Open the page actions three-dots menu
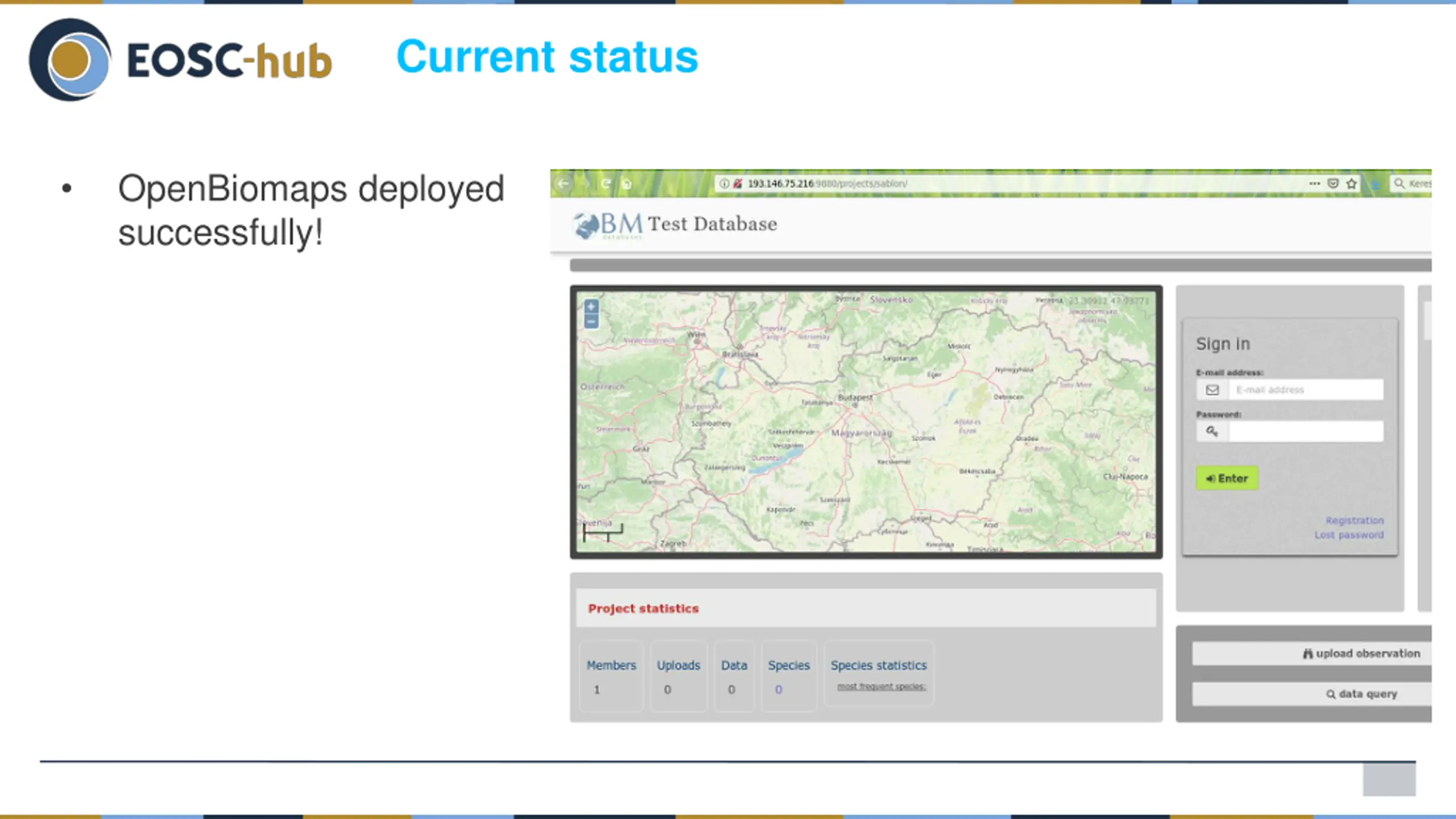The image size is (1456, 819). (1314, 183)
